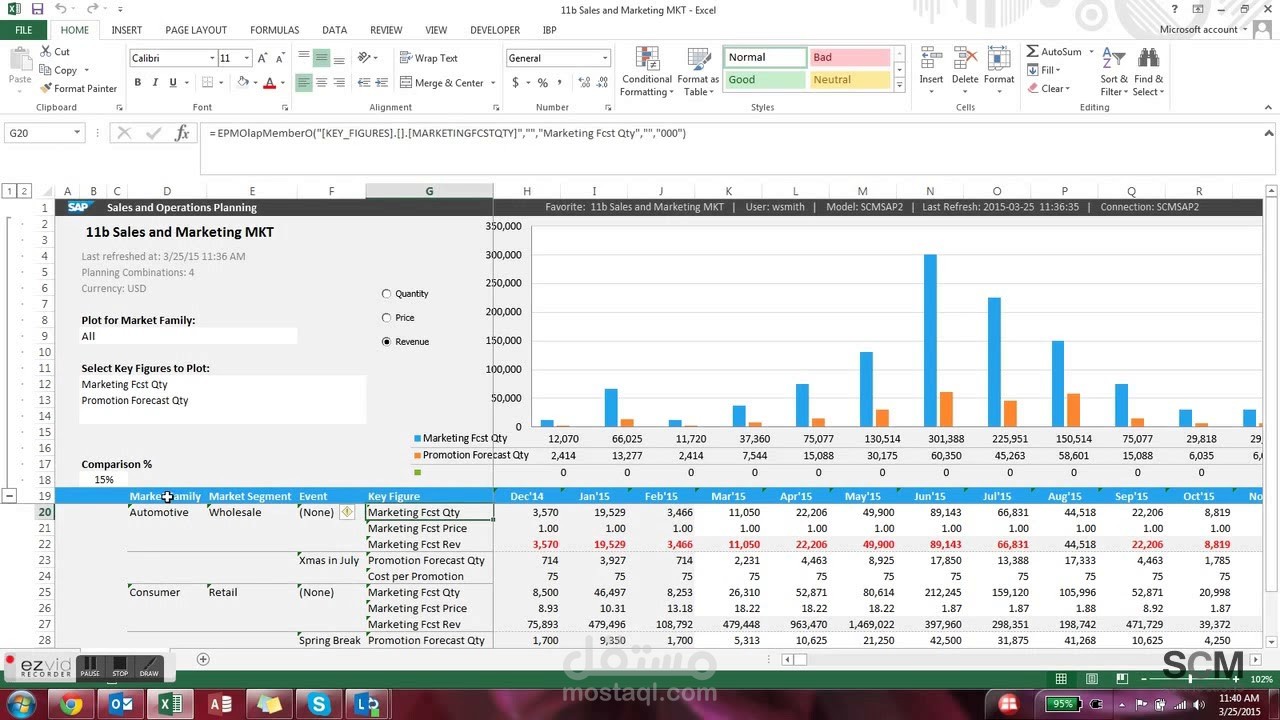
Task: Open Windows Start menu
Action: [20, 705]
